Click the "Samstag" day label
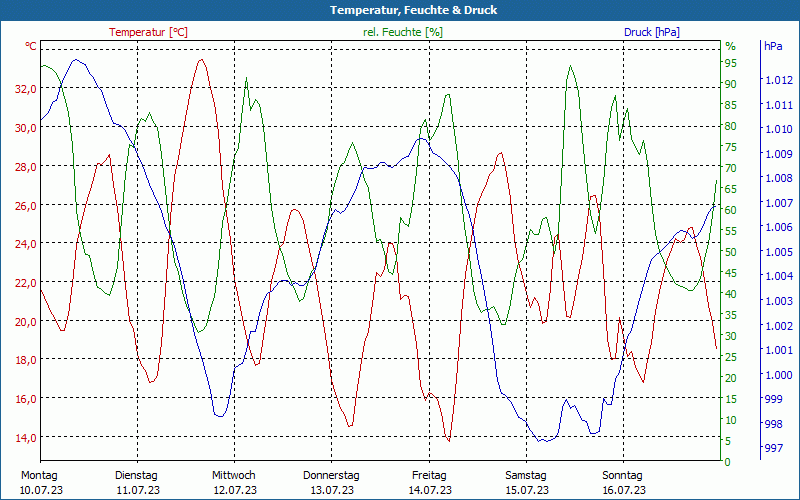The height and width of the screenshot is (500, 800). coord(526,475)
